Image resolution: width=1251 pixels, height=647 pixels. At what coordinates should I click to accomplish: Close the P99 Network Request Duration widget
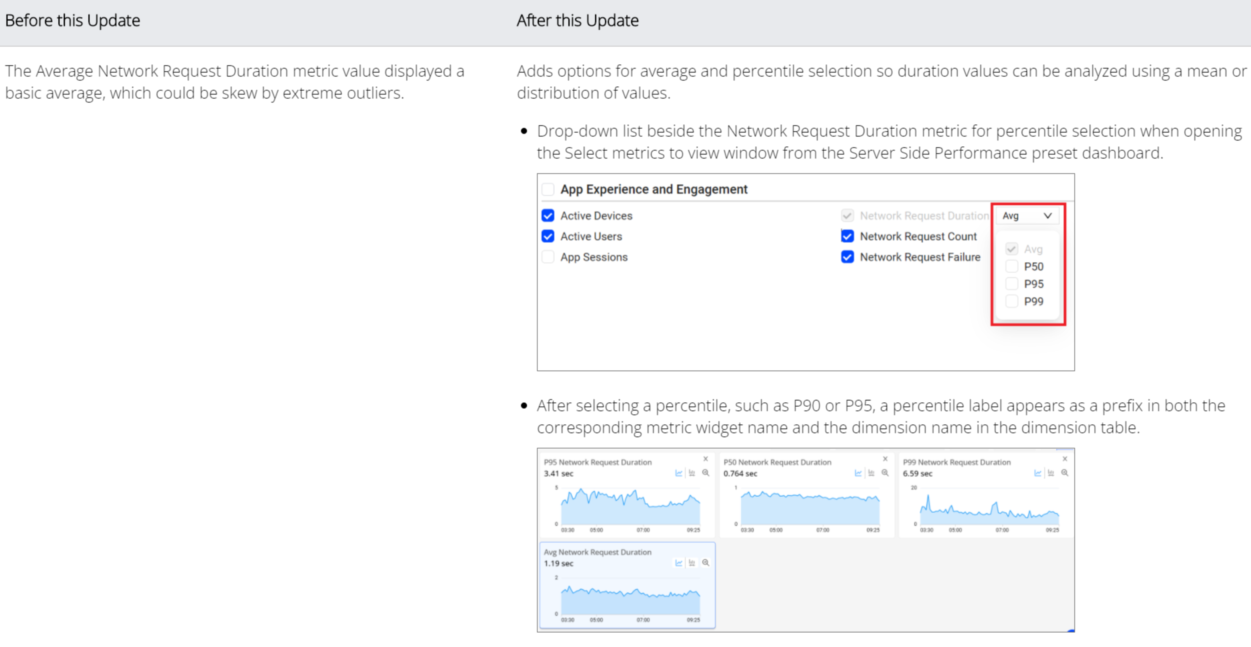point(1065,459)
